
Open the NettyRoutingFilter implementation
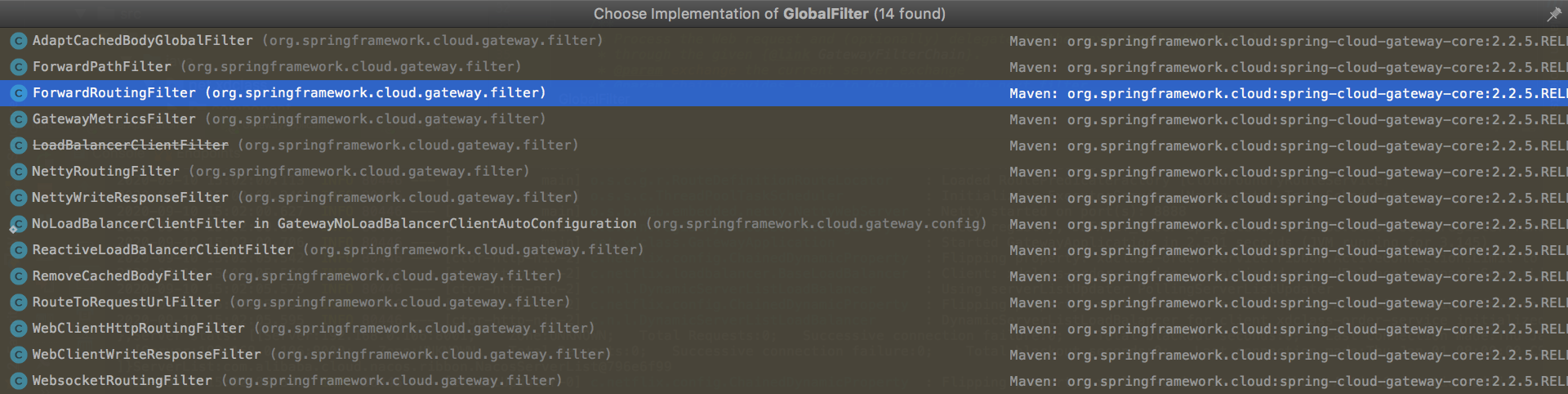click(105, 172)
